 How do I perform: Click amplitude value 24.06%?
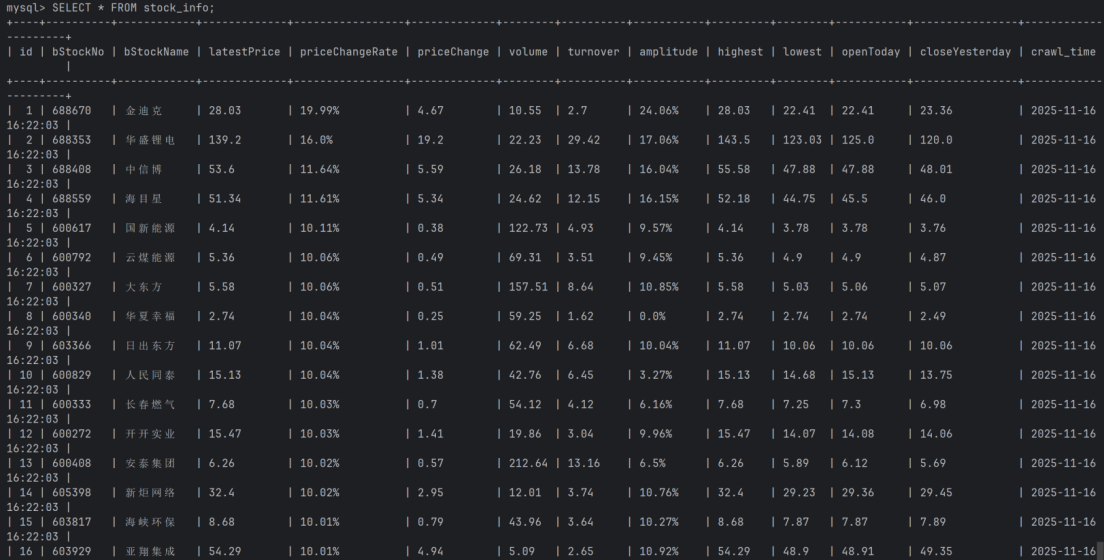click(x=659, y=111)
